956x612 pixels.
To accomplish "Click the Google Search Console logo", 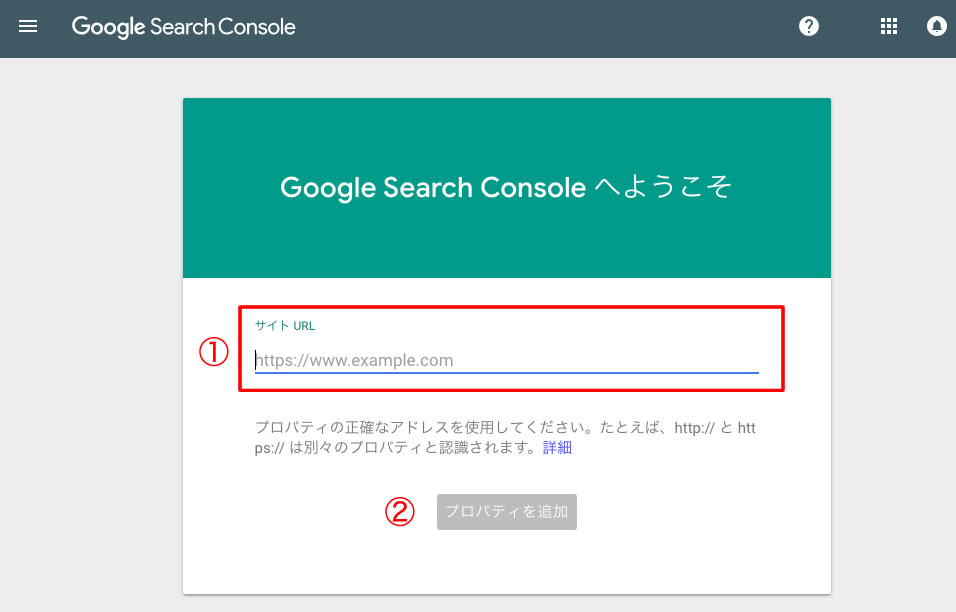I will (183, 27).
